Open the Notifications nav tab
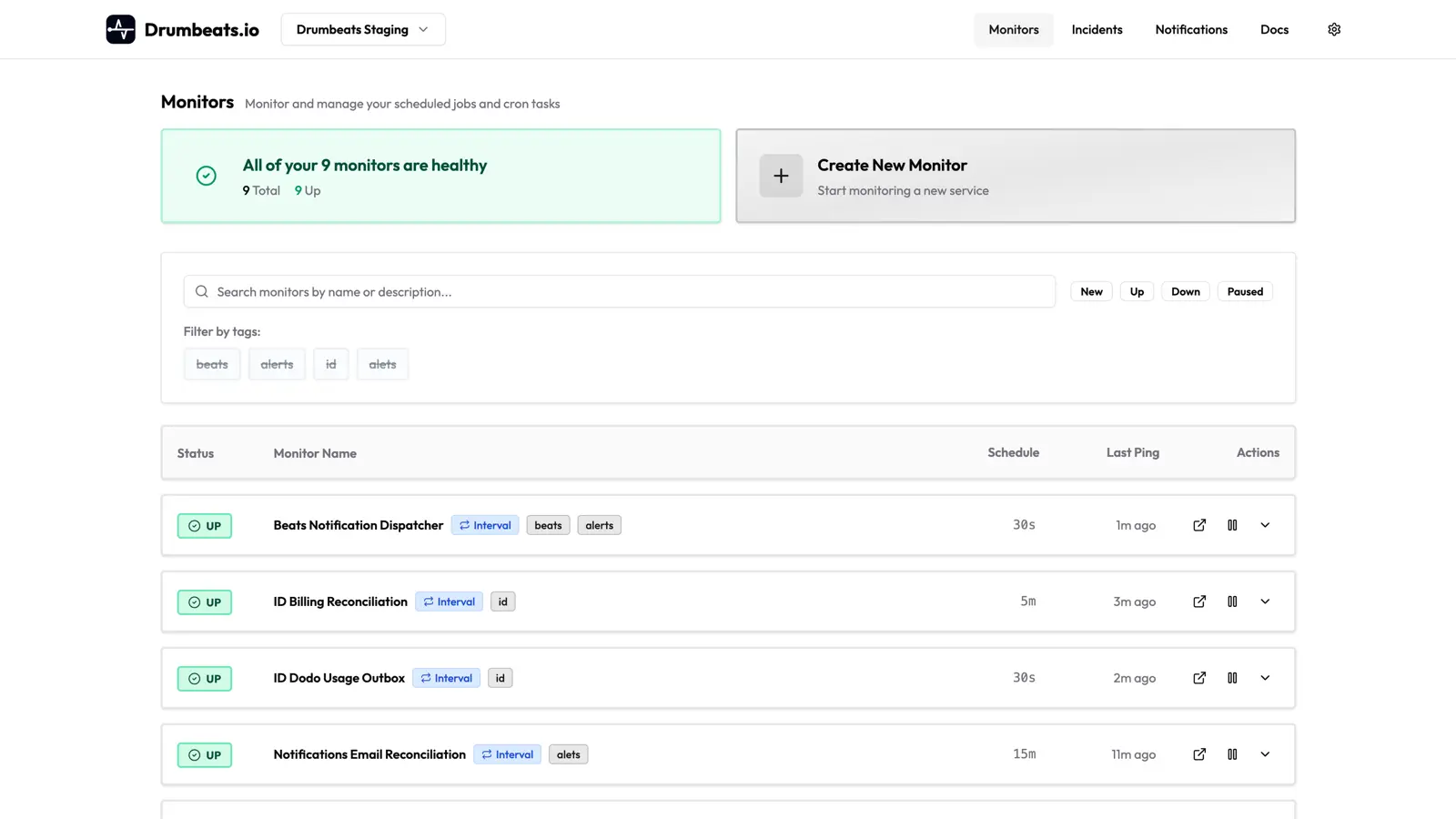 (x=1191, y=29)
